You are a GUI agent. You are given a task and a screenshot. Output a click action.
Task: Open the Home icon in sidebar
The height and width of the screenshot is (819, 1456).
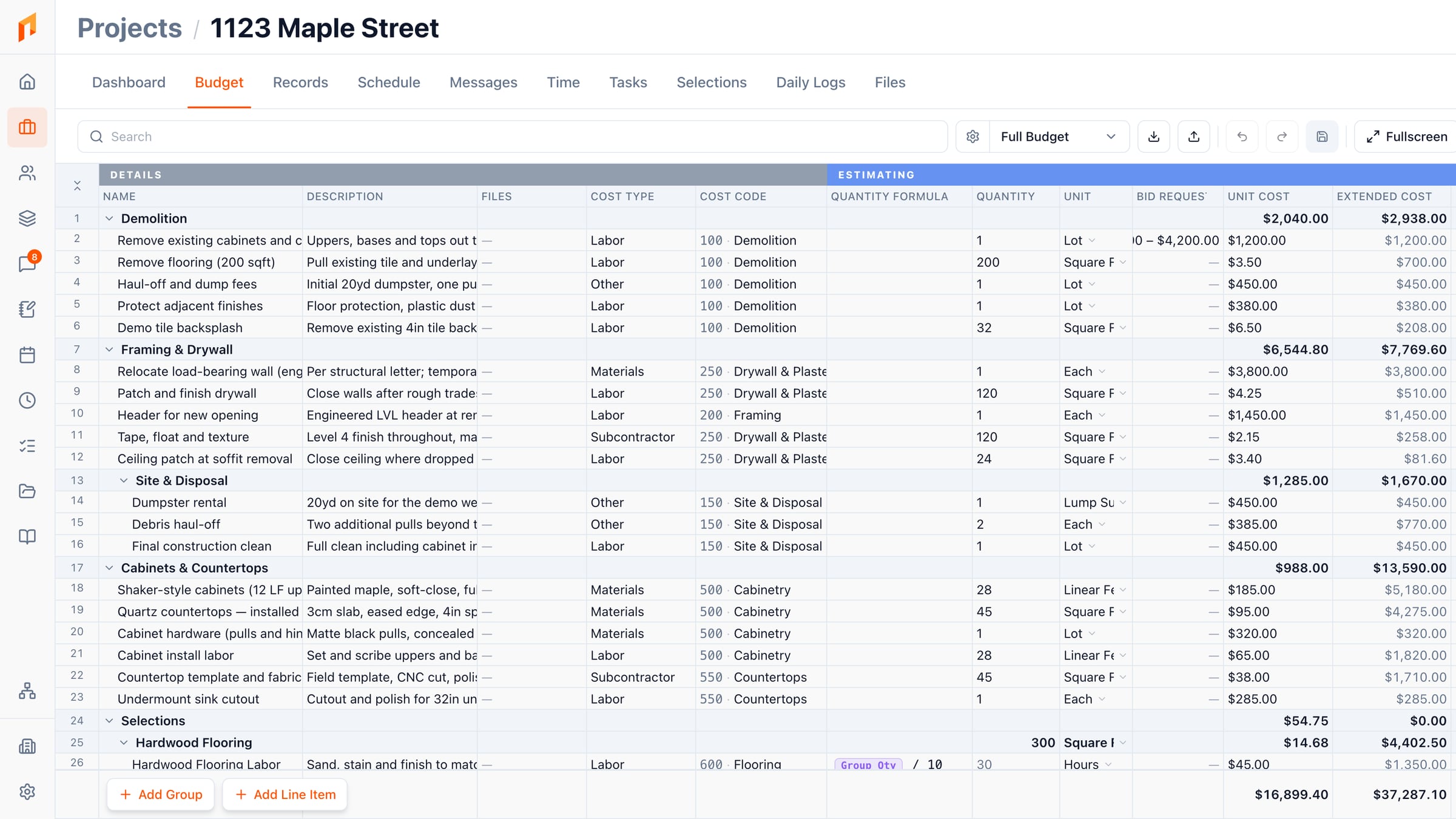point(27,82)
